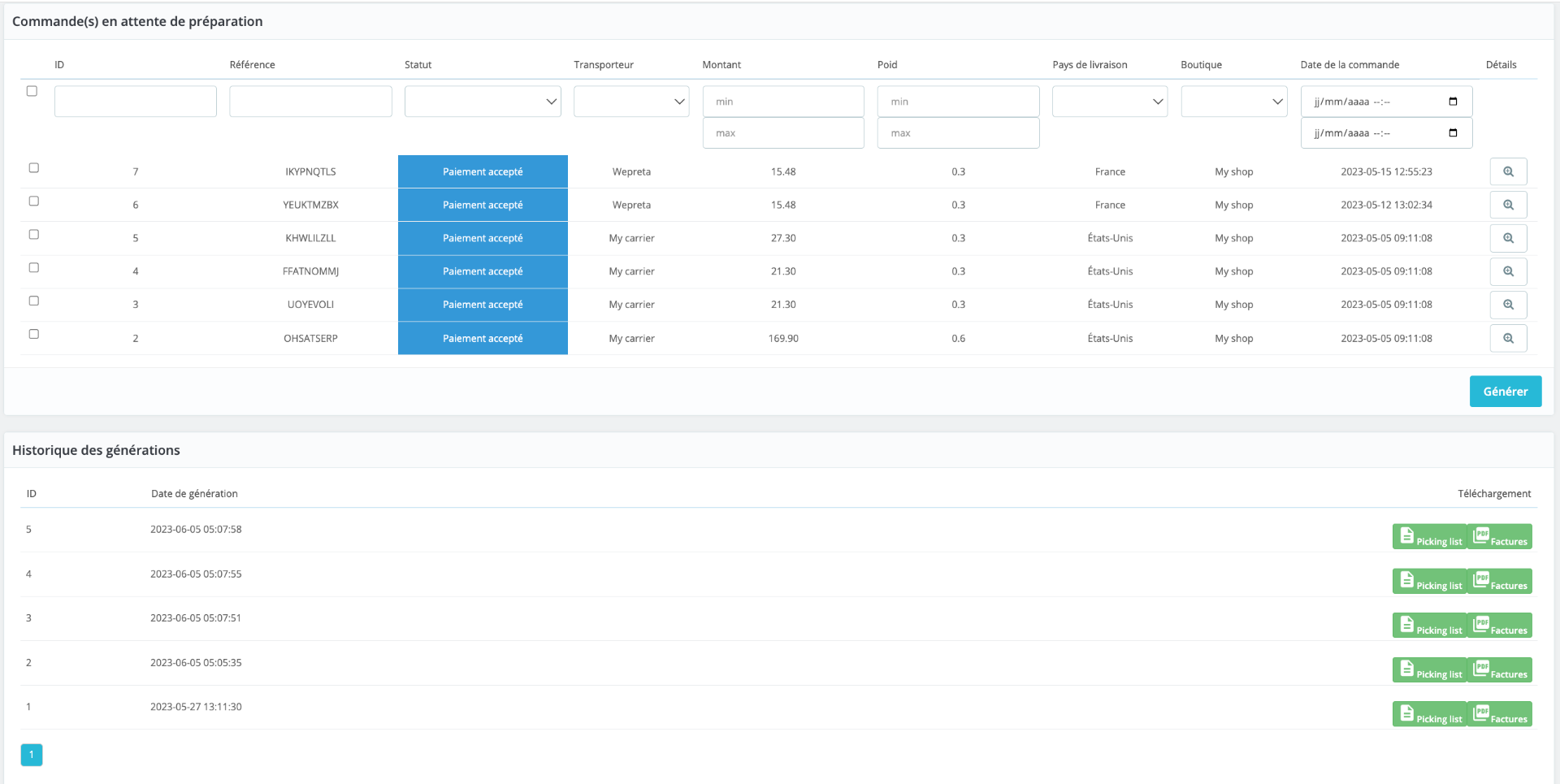Open calendar picker for start order date
This screenshot has width=1560, height=784.
coord(1453,102)
